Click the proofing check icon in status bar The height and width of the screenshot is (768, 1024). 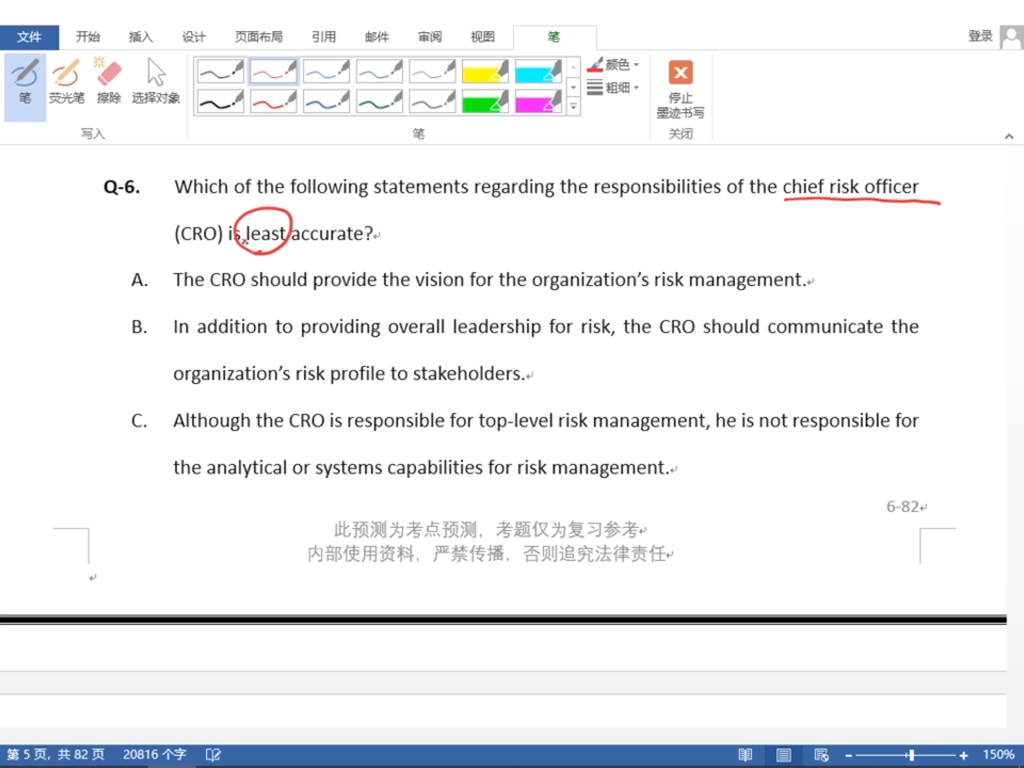click(x=213, y=755)
